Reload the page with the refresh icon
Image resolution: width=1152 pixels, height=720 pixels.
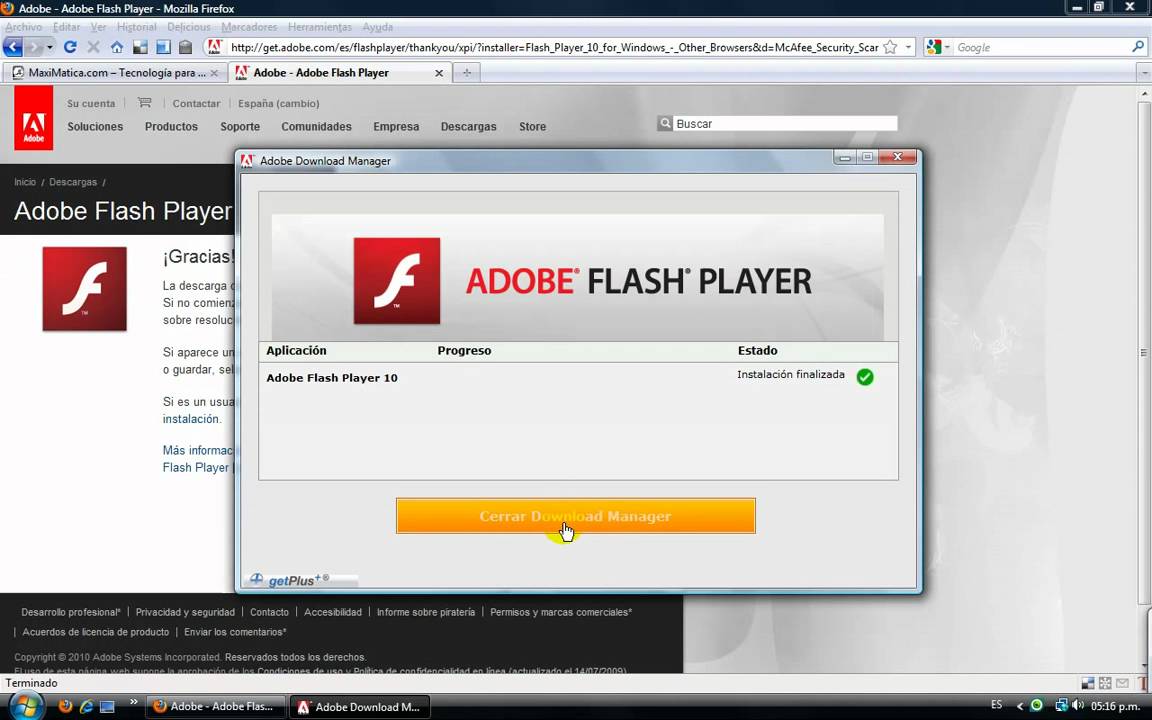tap(70, 47)
